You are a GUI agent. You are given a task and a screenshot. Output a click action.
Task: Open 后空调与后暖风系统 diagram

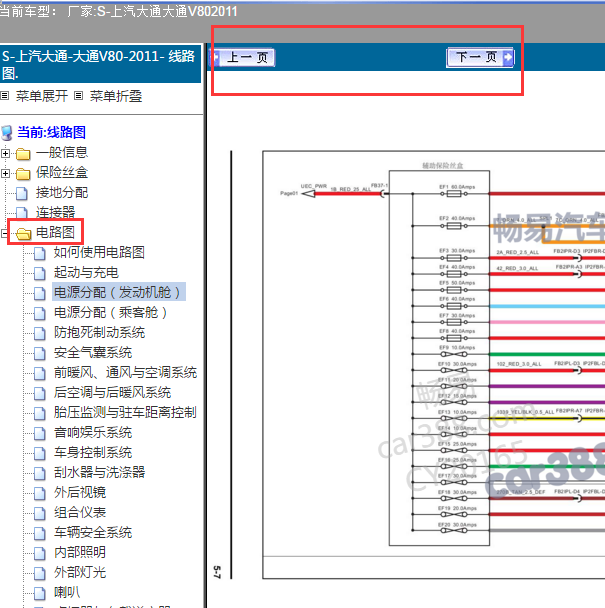[112, 392]
